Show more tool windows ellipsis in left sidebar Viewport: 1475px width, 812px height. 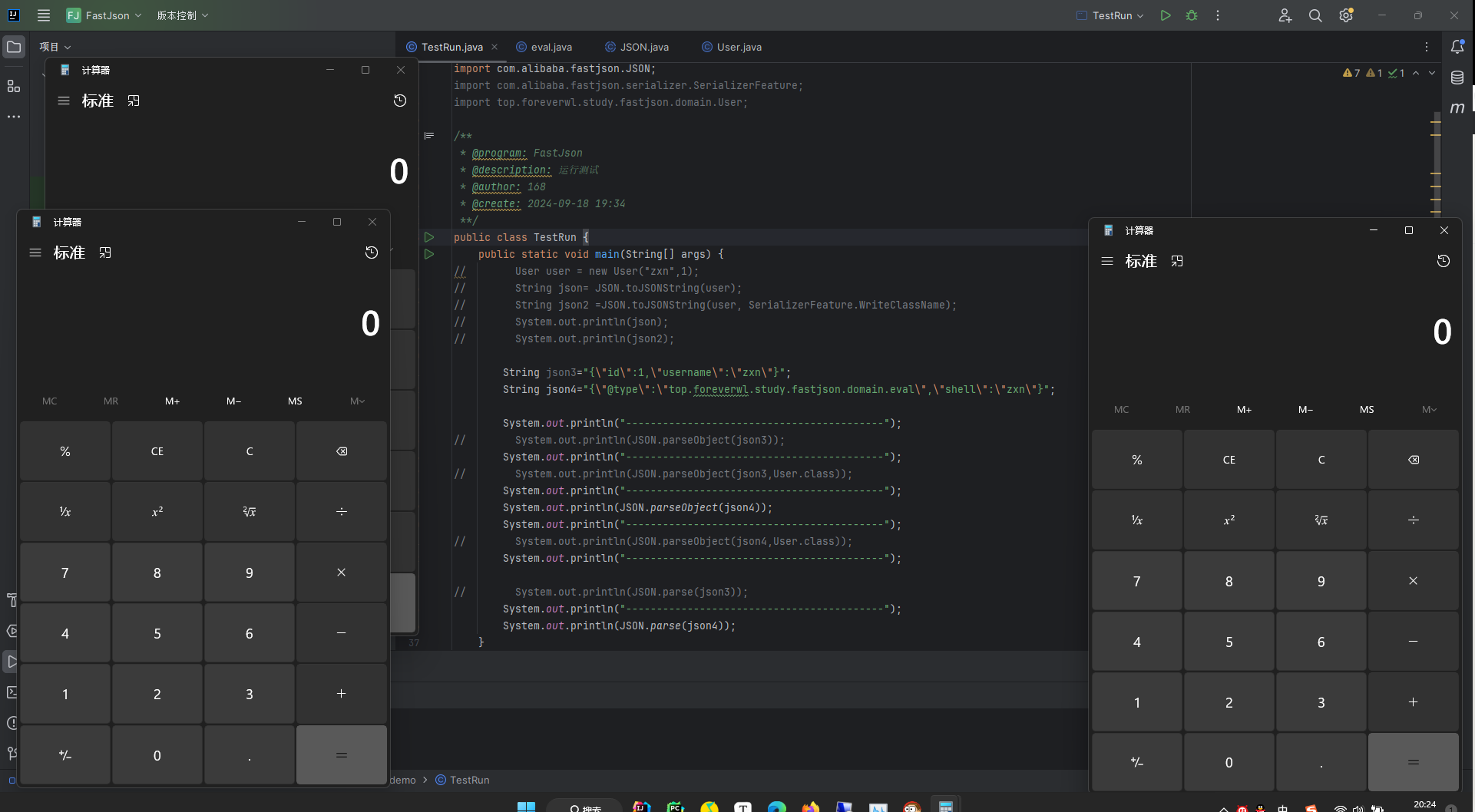tap(14, 117)
